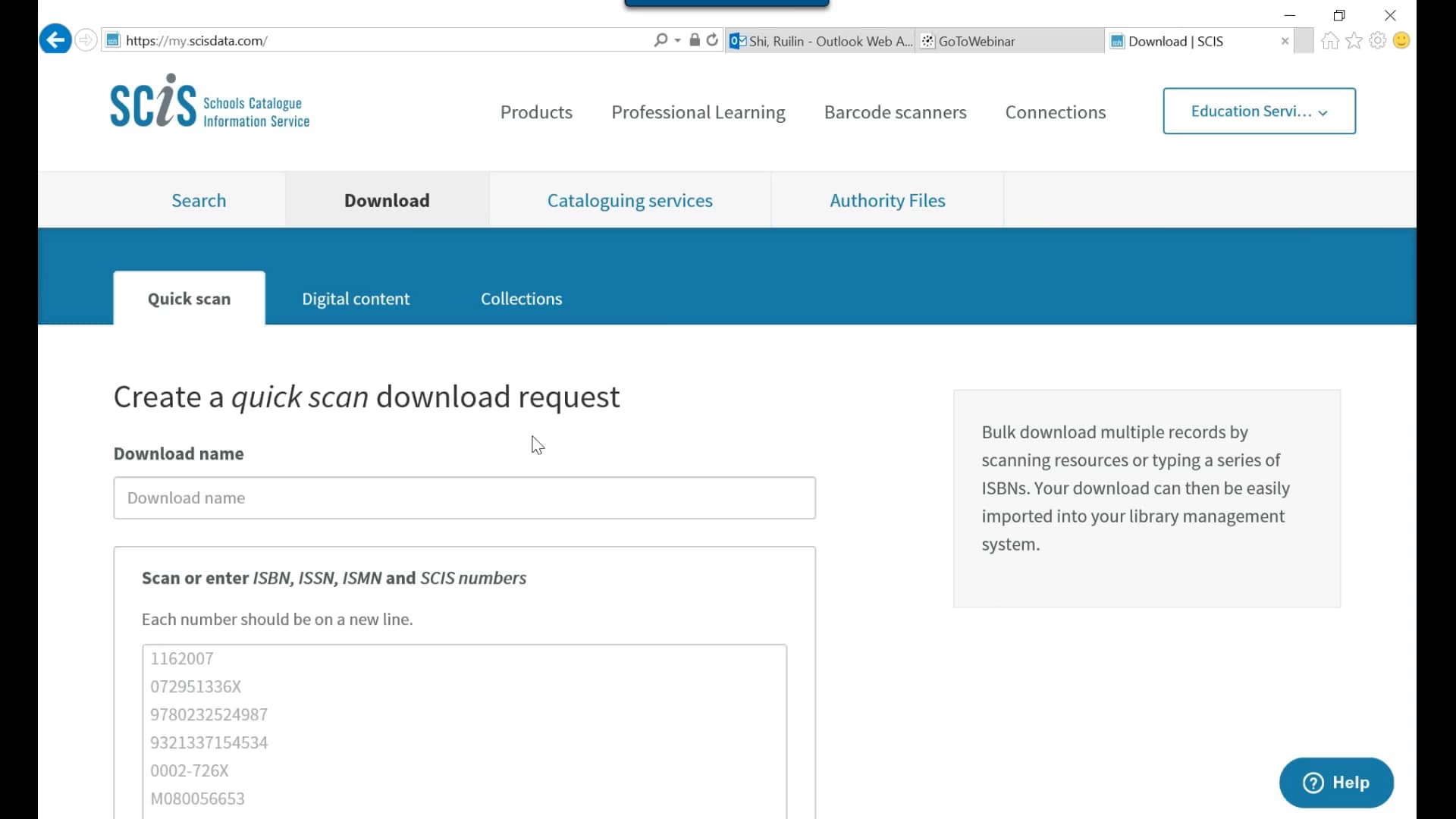Open the Help widget
This screenshot has height=819, width=1456.
click(x=1335, y=782)
